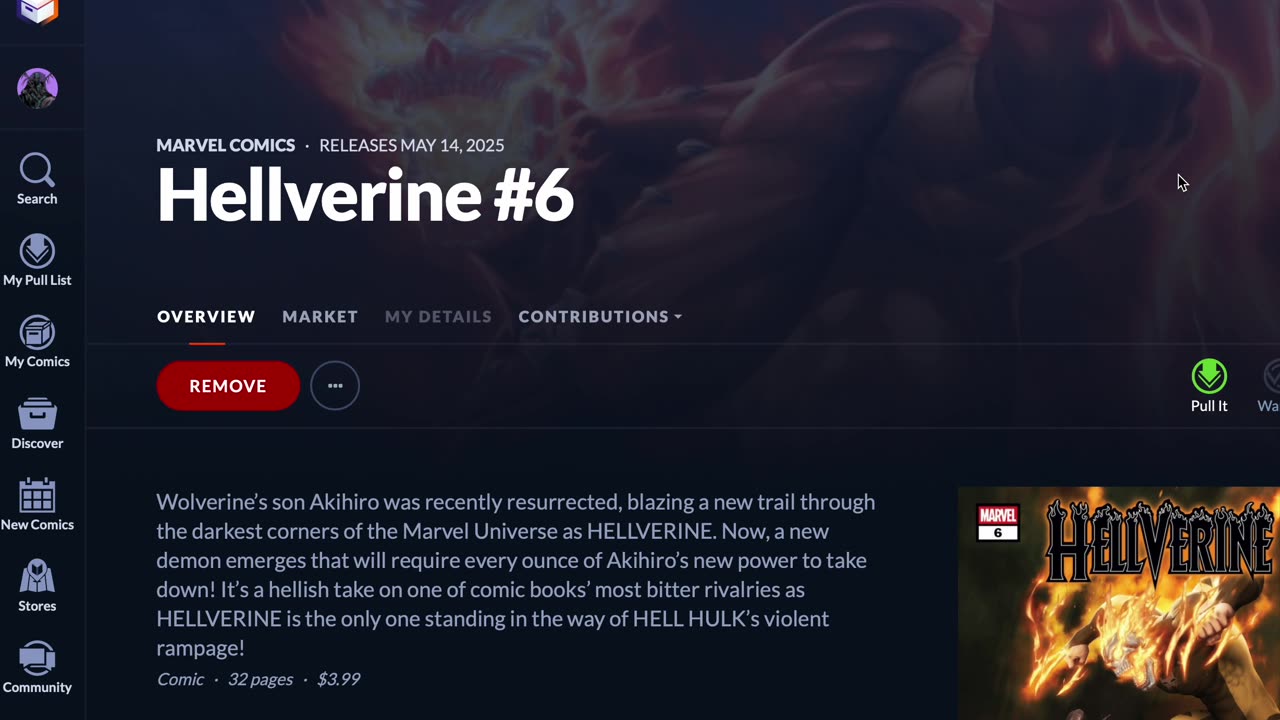Open Community in the sidebar

click(x=37, y=668)
